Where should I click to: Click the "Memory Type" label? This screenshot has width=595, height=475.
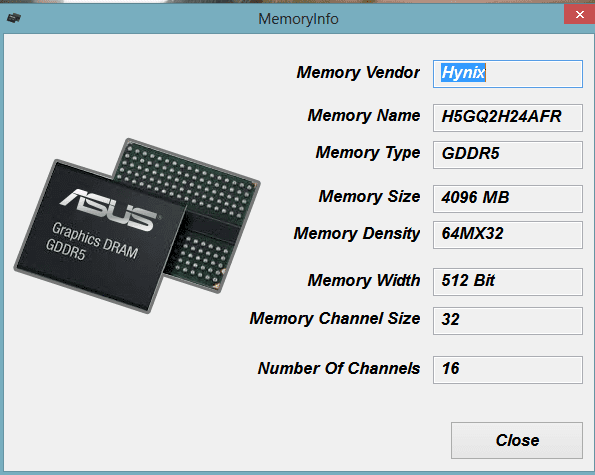(368, 153)
